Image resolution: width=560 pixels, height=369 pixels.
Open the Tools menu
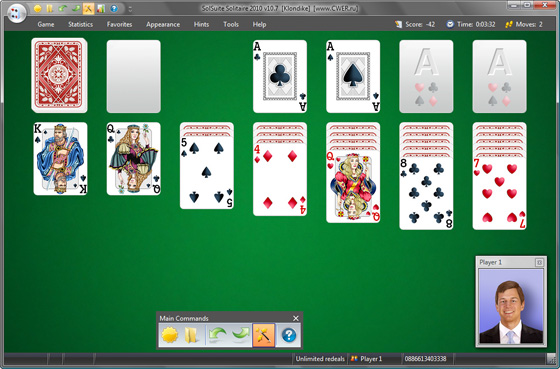click(231, 24)
